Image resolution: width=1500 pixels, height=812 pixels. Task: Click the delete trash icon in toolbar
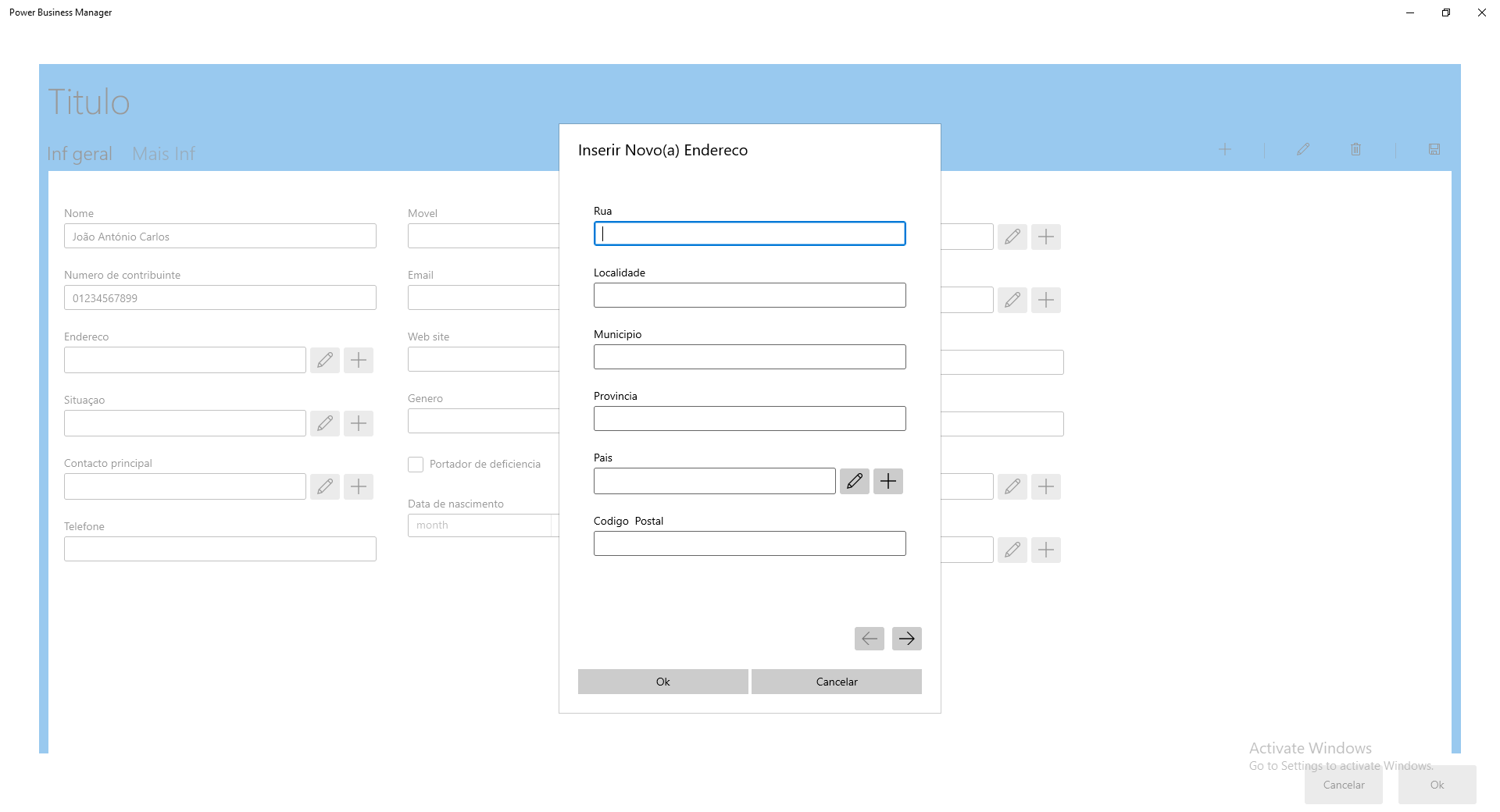click(1356, 149)
